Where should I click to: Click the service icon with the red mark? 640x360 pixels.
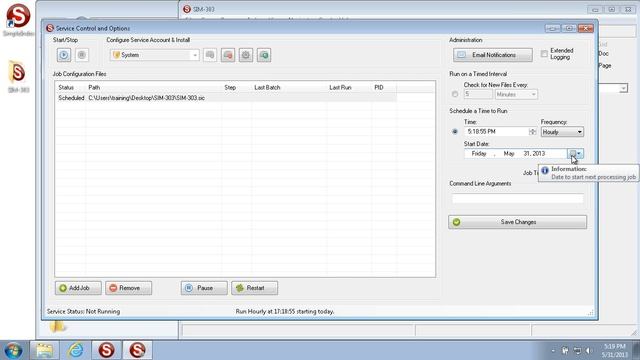tap(228, 55)
